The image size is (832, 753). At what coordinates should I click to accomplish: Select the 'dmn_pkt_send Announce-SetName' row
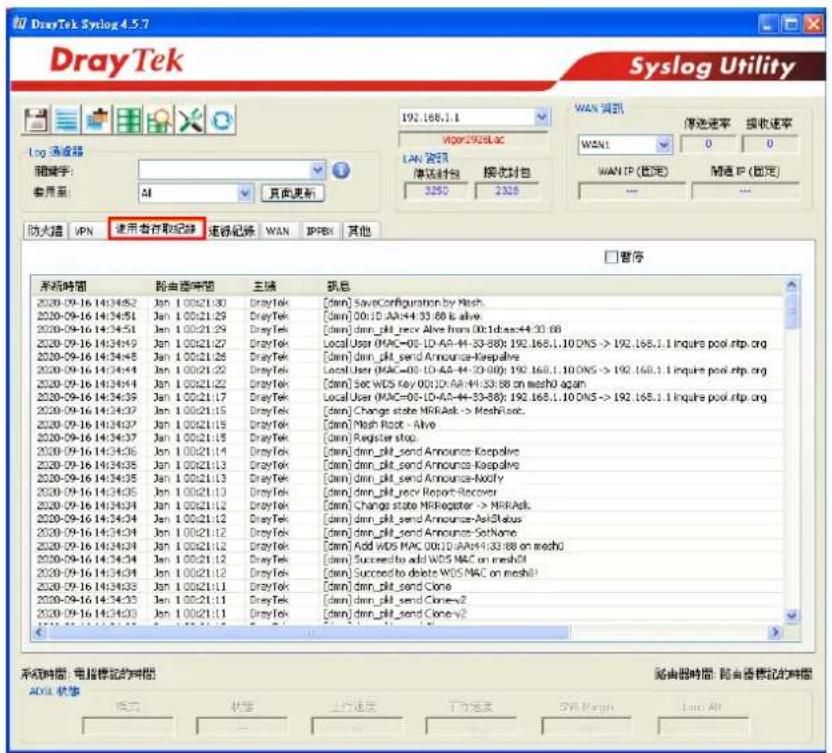point(407,532)
